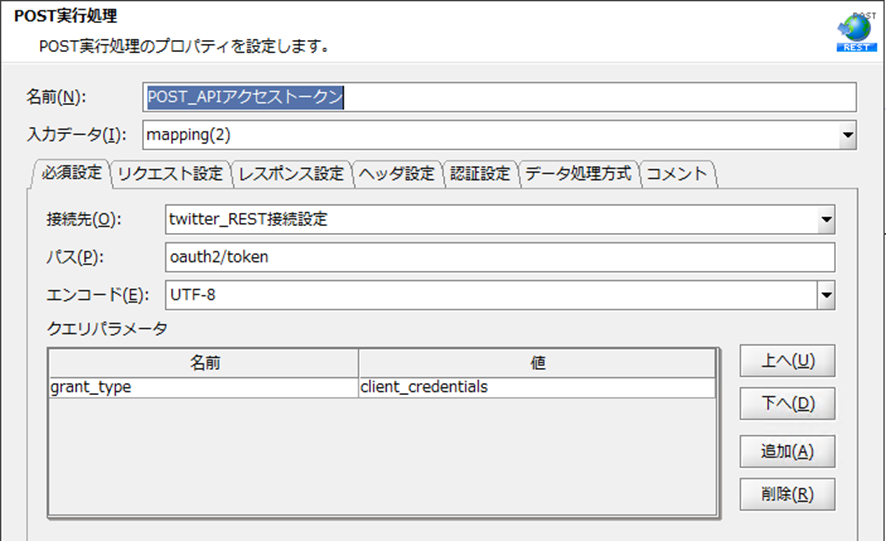The height and width of the screenshot is (541, 886).
Task: Click the mapping(2) input data combo box
Action: point(500,135)
